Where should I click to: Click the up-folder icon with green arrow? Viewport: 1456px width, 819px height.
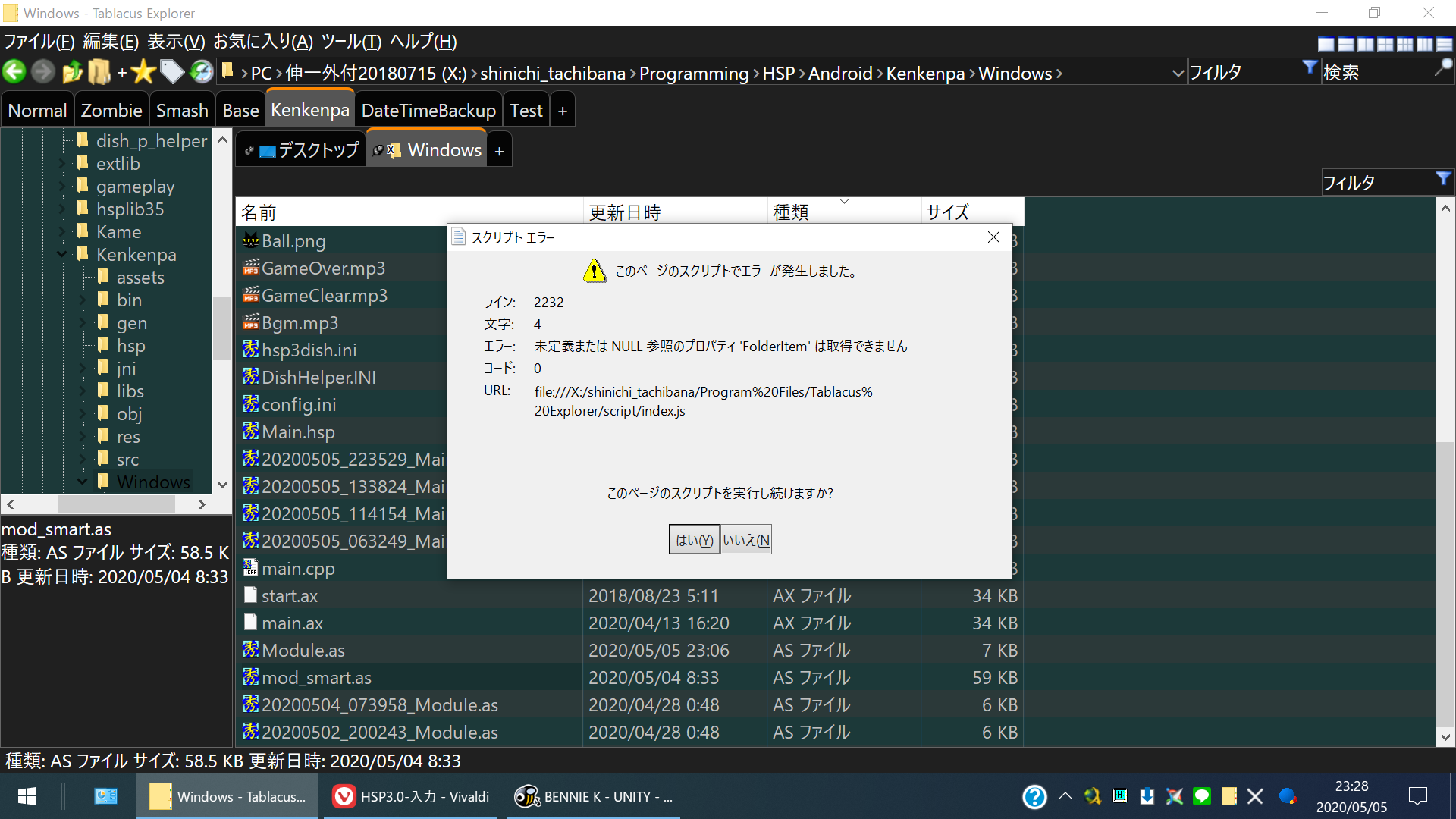(x=72, y=72)
